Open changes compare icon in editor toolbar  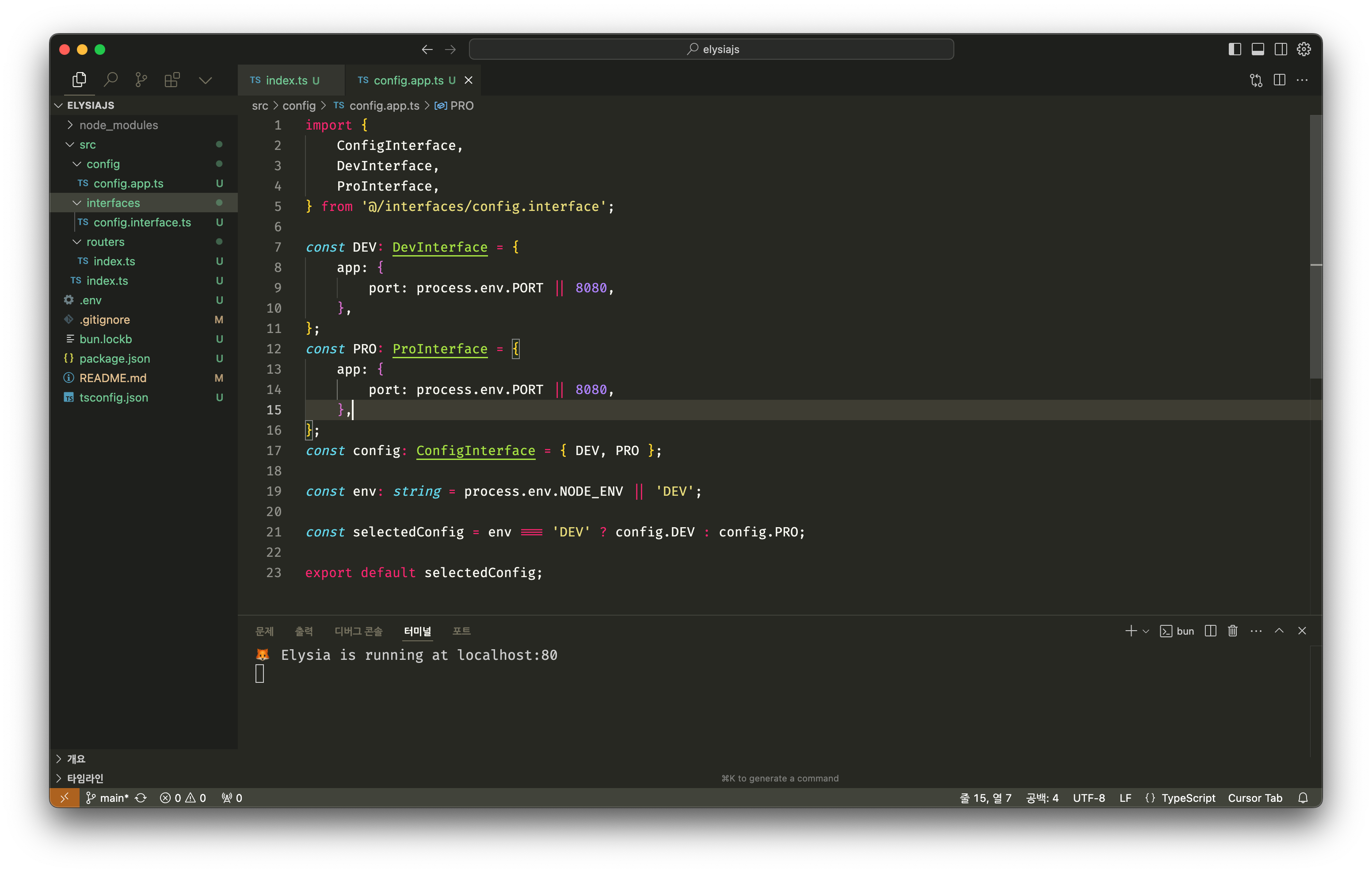point(1256,80)
